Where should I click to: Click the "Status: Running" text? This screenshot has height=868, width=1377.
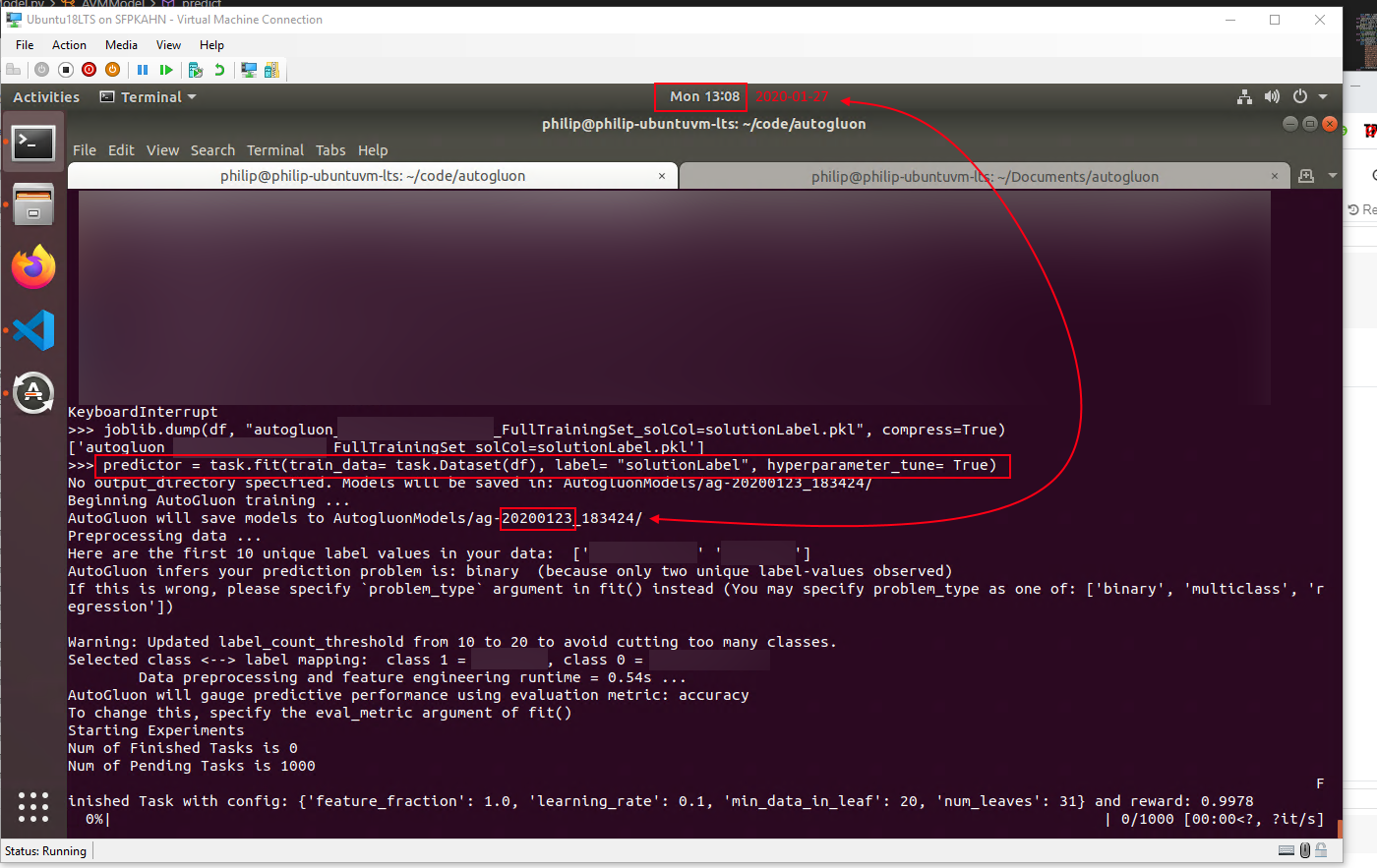(45, 851)
